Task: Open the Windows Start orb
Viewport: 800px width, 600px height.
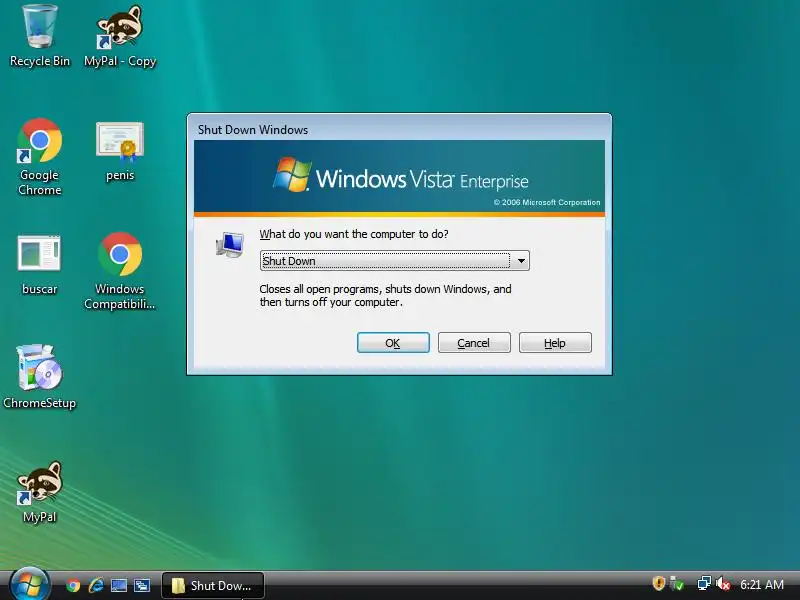Action: (30, 585)
